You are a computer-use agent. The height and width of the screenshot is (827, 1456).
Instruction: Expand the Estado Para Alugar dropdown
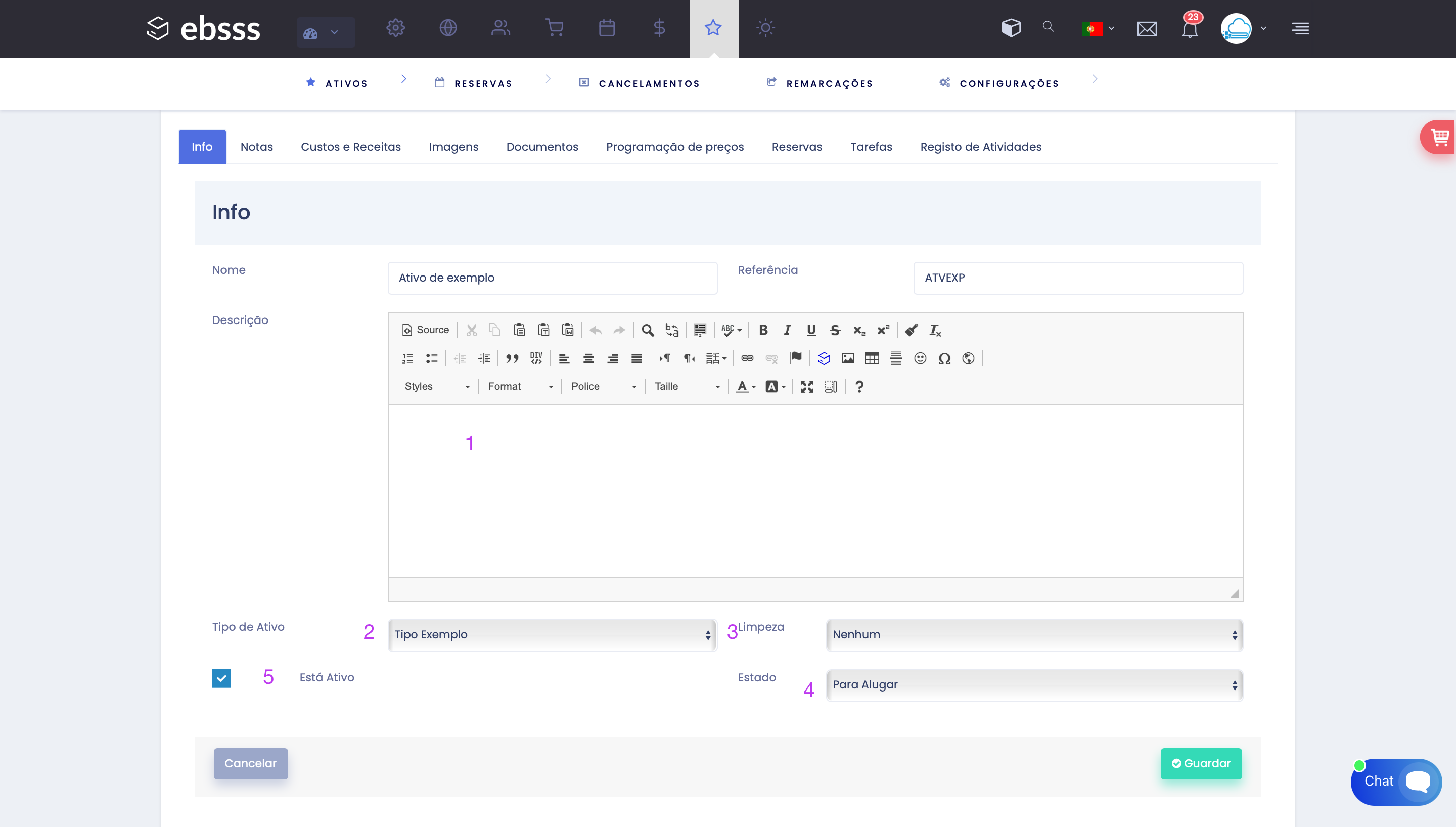click(1034, 684)
